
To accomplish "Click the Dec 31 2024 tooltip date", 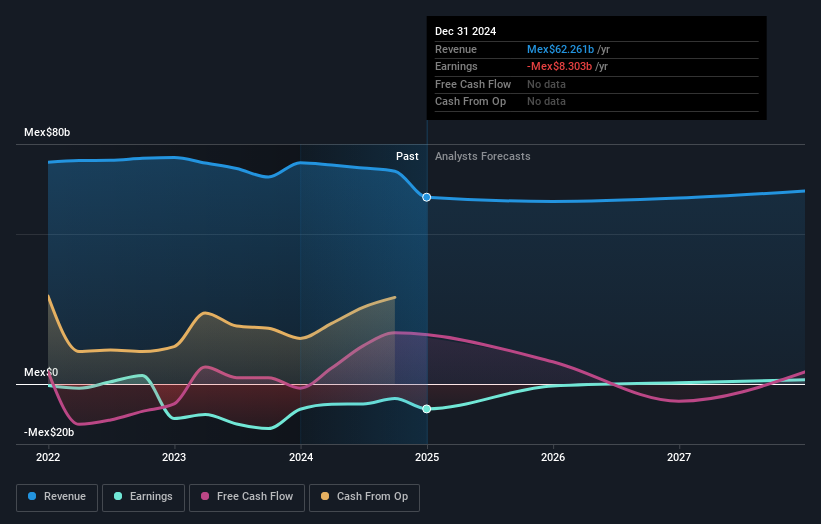I will pos(465,31).
